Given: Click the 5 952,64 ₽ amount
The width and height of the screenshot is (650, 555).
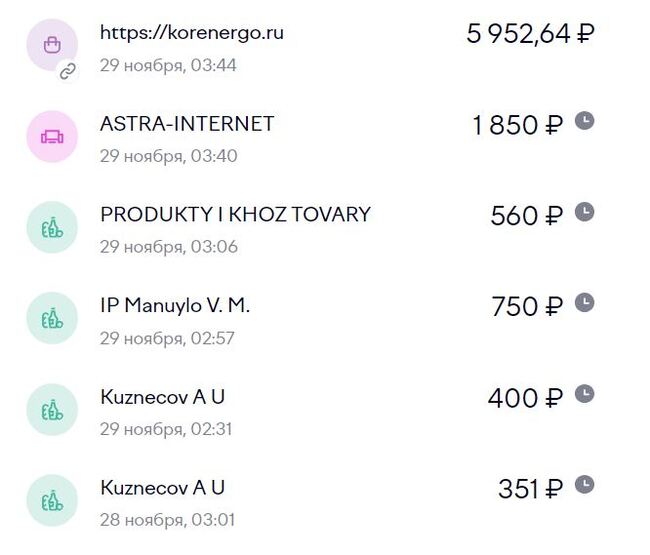Looking at the screenshot, I should click(530, 34).
